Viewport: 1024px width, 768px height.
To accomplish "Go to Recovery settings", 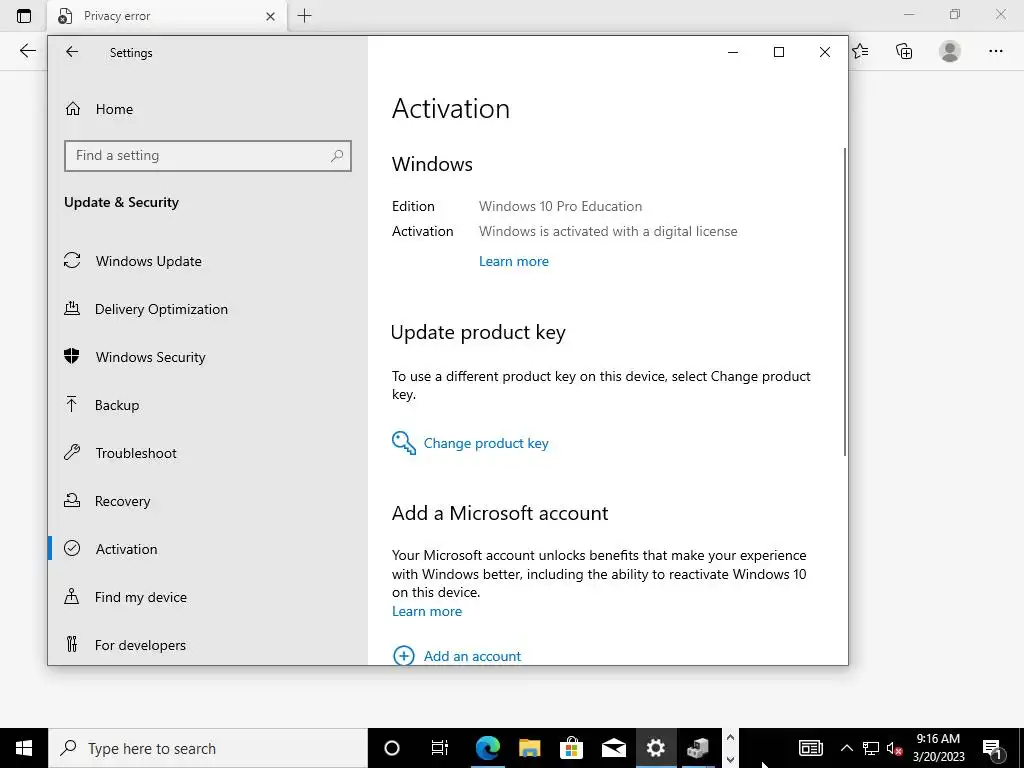I will (x=122, y=501).
